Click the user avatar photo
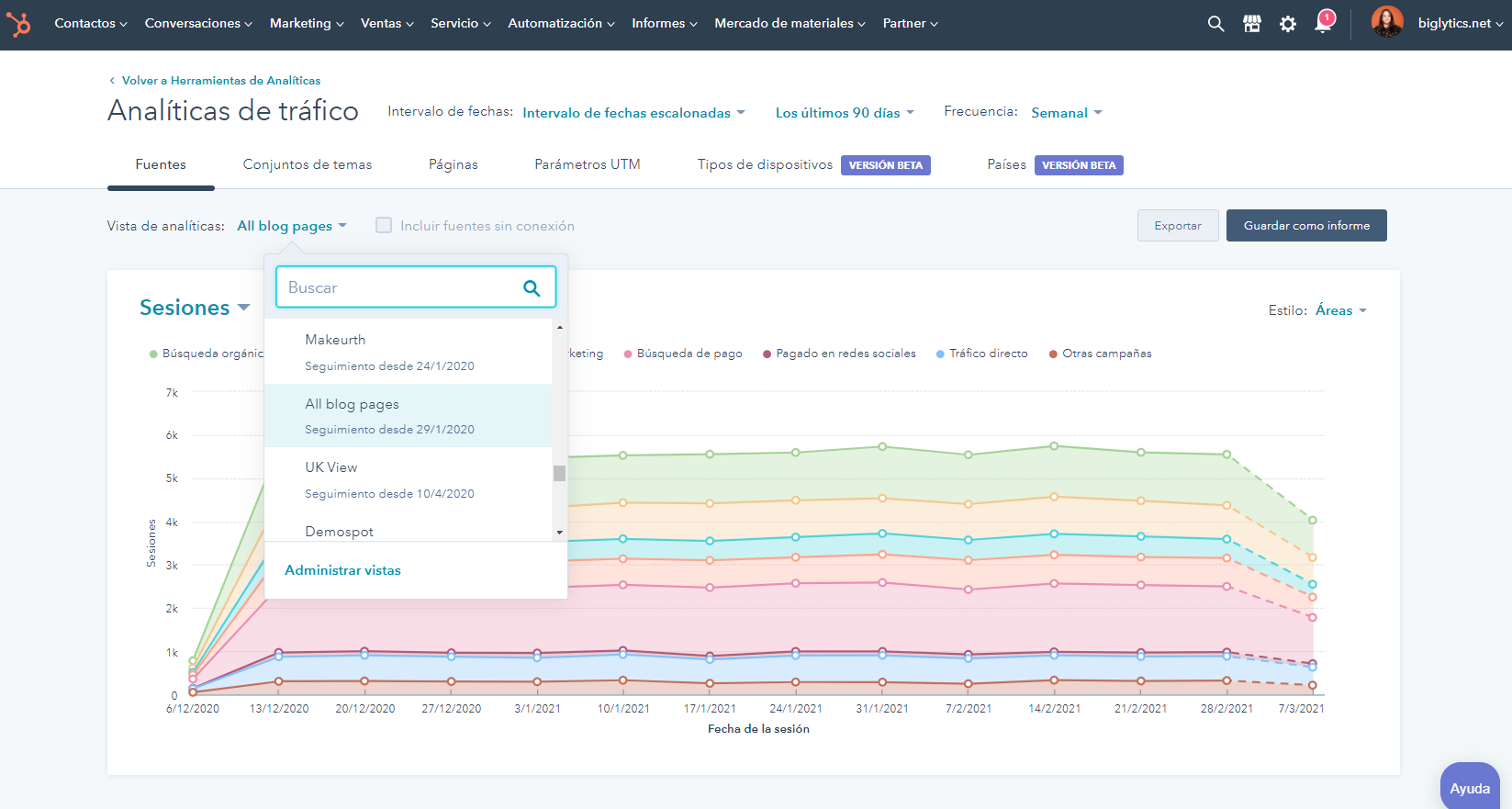This screenshot has height=809, width=1512. 1387,22
